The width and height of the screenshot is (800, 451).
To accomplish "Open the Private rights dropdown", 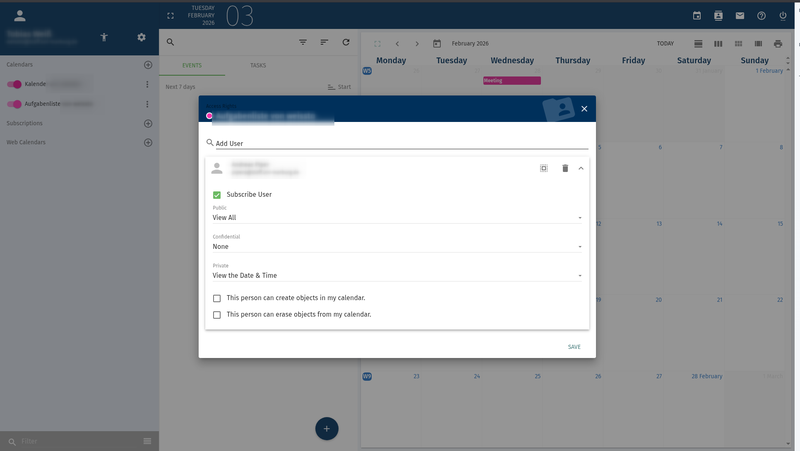I will point(397,275).
